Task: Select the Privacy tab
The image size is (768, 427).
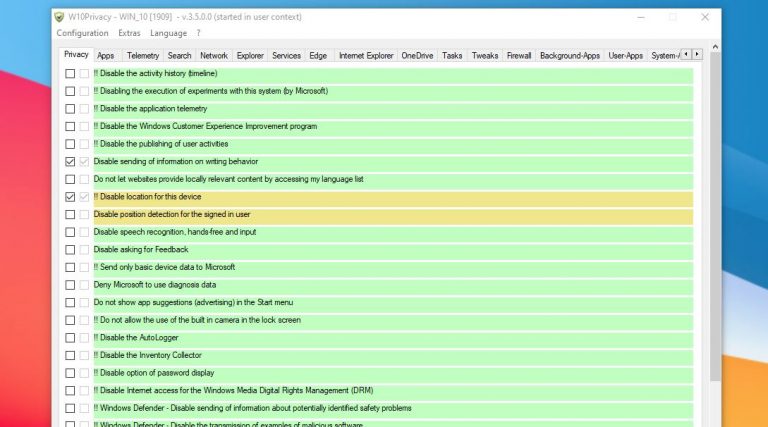Action: pos(76,54)
